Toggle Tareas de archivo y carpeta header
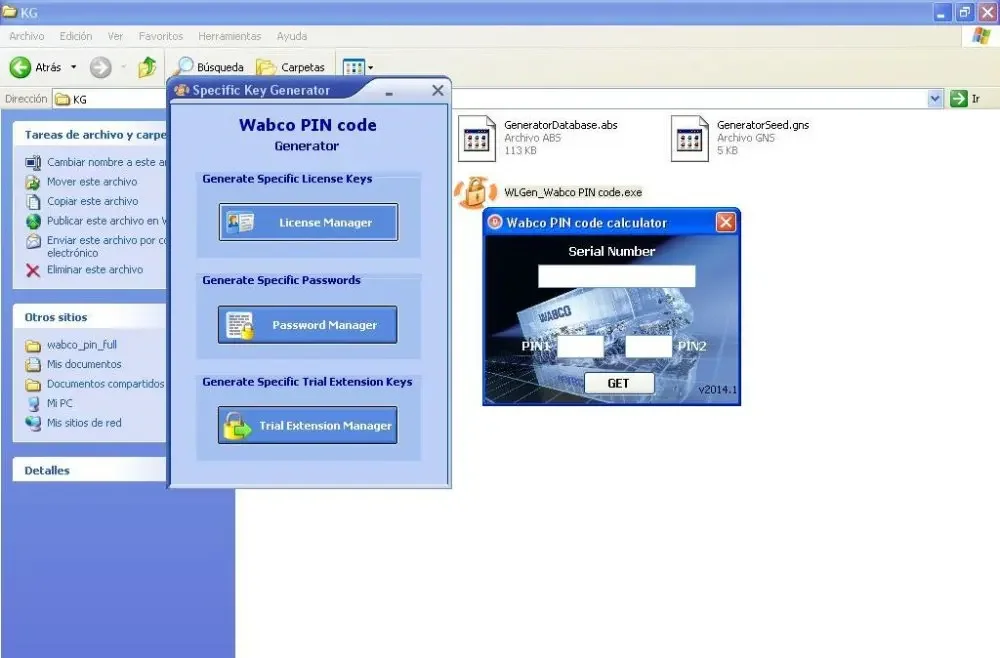1000x658 pixels. point(89,135)
